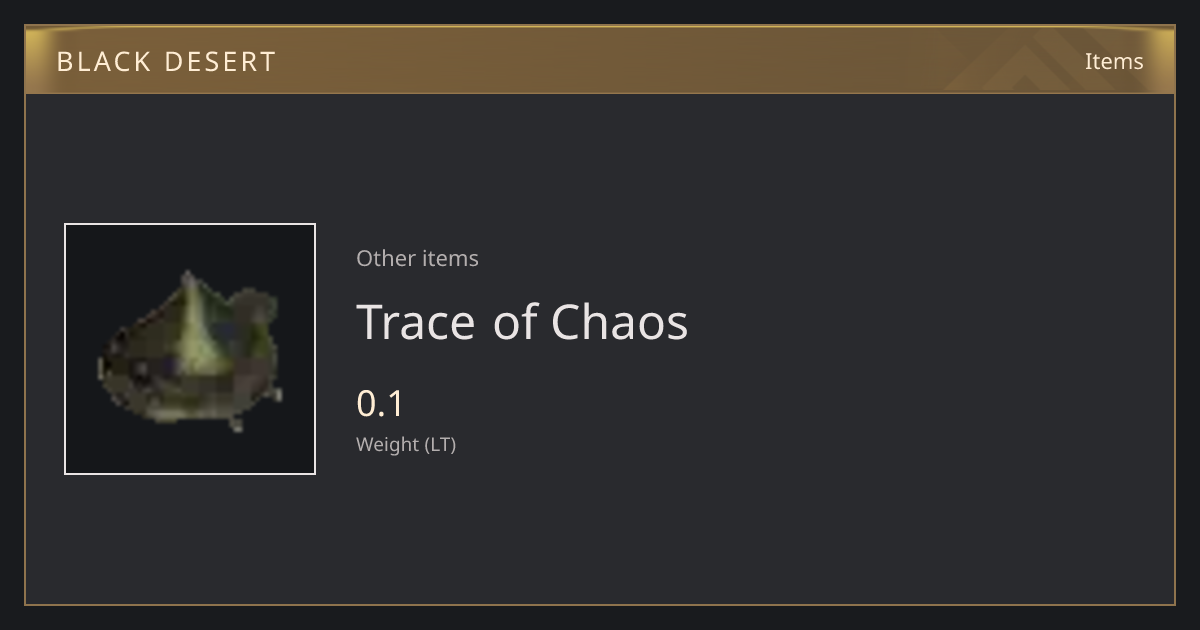Image resolution: width=1200 pixels, height=630 pixels.
Task: Click the Trace of Chaos item icon
Action: pos(190,349)
